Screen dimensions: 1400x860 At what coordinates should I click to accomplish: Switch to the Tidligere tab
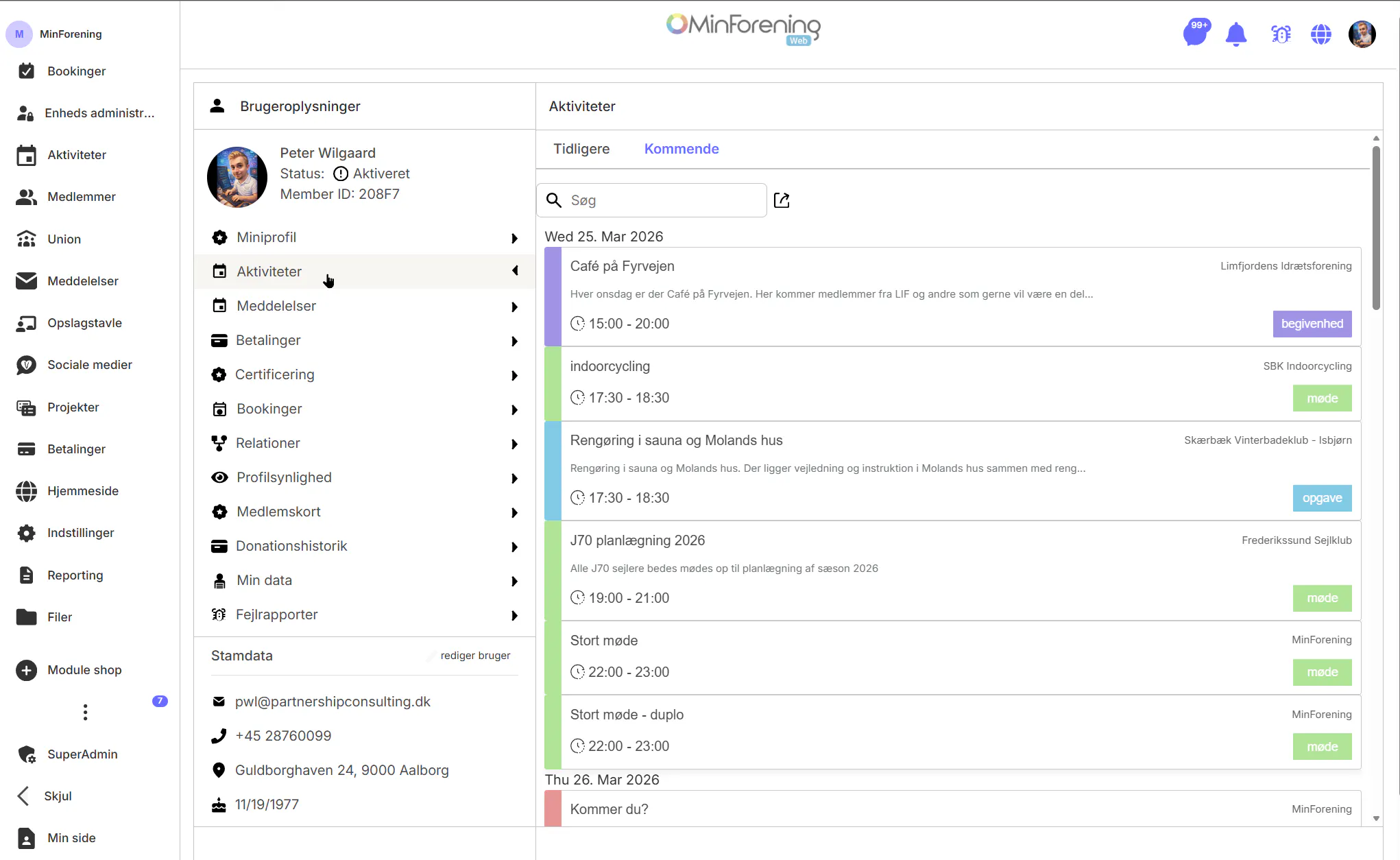click(x=581, y=149)
